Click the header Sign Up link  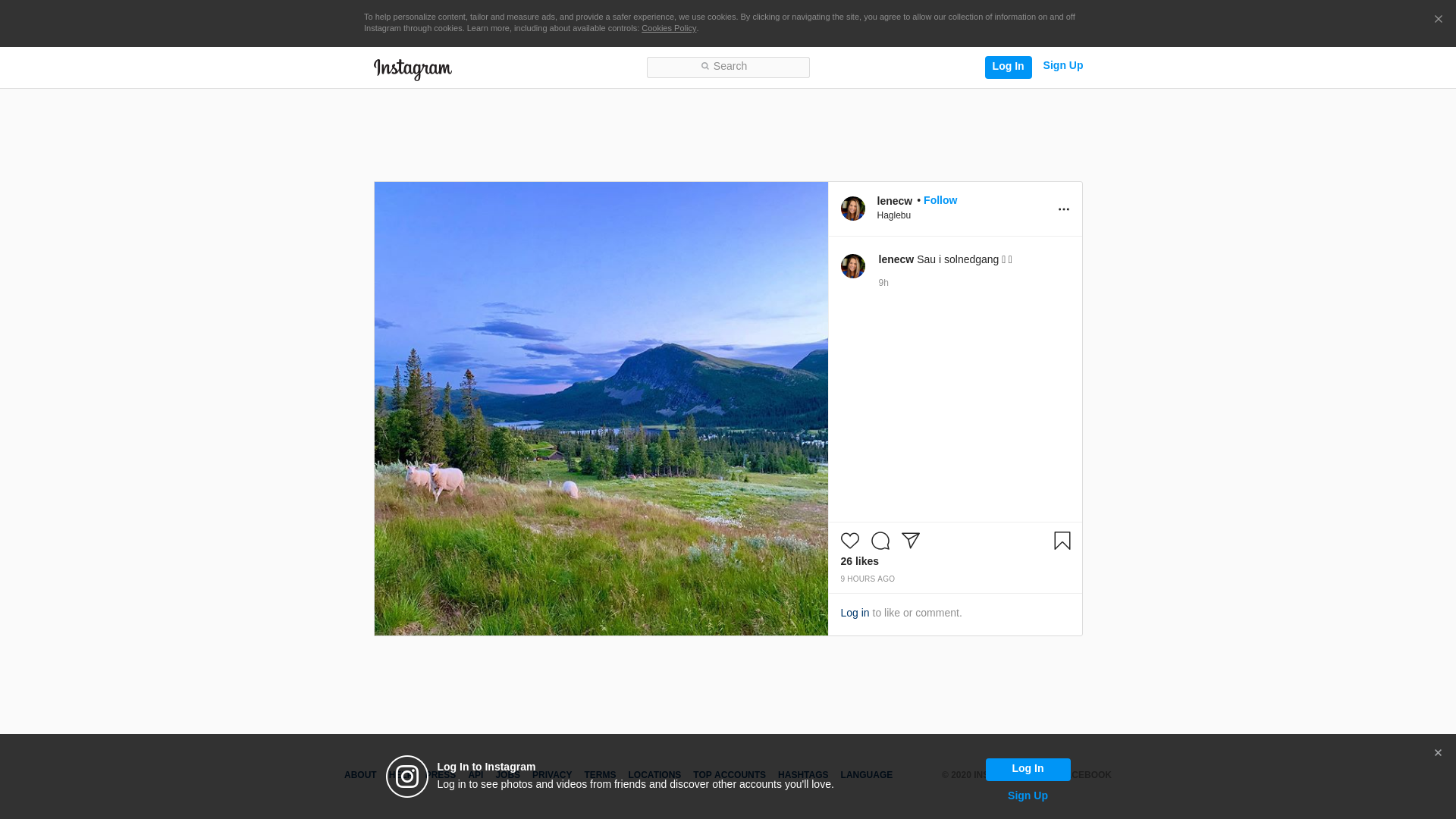click(1062, 66)
